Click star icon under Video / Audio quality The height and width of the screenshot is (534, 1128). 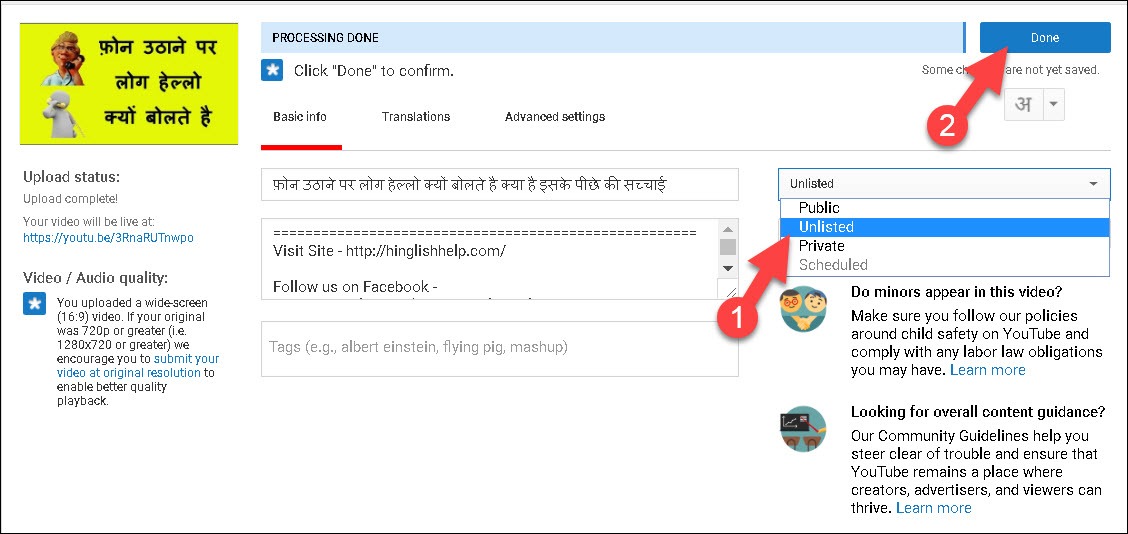click(x=34, y=304)
